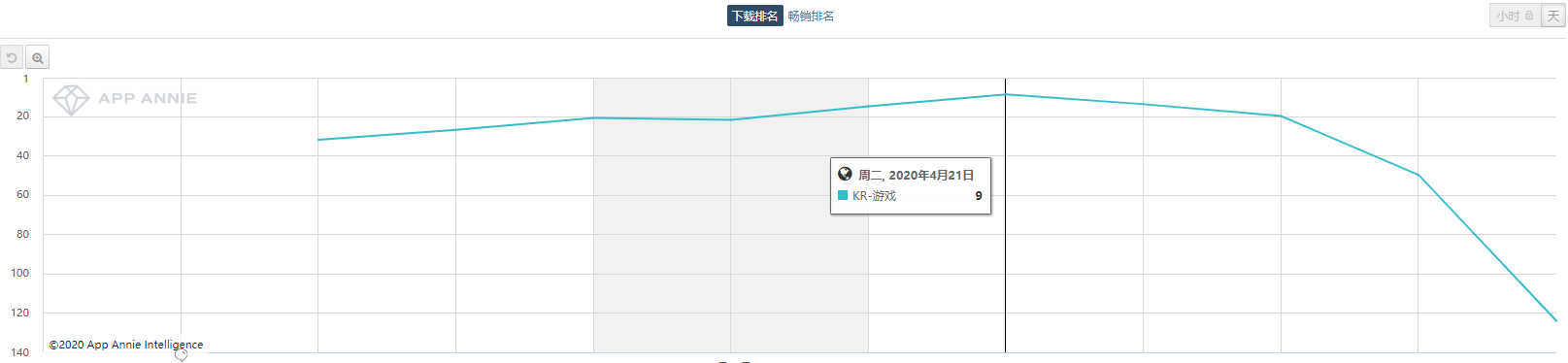Click the teal KR-游戏 color swatch

tap(843, 195)
